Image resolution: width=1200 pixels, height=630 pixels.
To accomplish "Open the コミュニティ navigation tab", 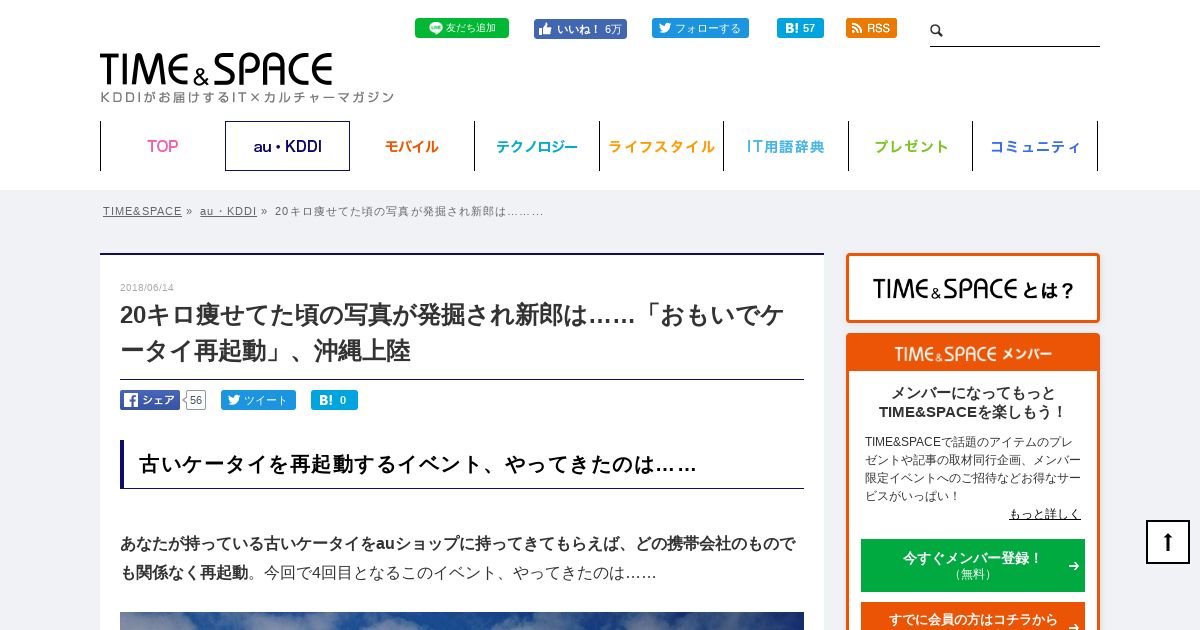I will coord(1035,146).
